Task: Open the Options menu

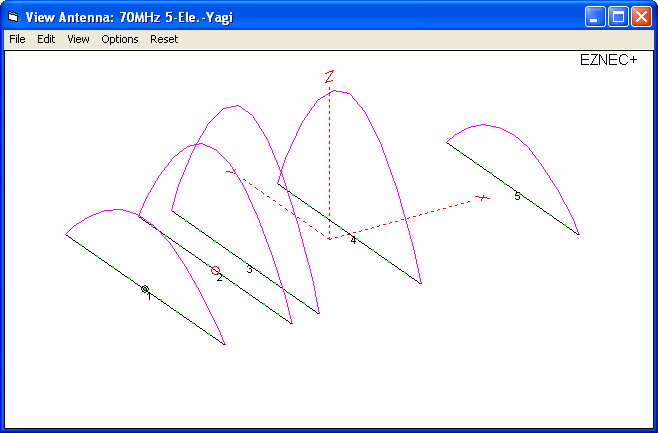Action: click(x=120, y=39)
